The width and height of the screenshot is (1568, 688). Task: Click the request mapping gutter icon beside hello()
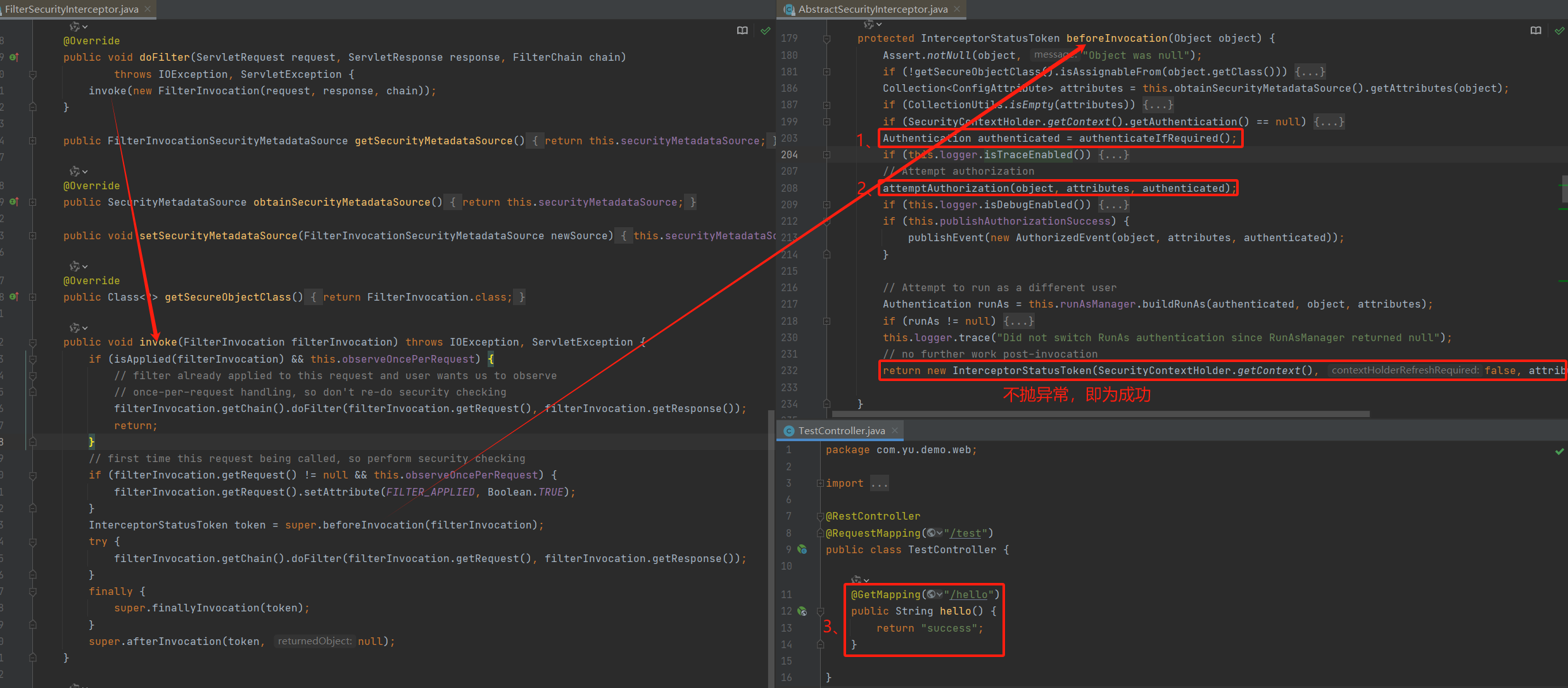tap(802, 611)
